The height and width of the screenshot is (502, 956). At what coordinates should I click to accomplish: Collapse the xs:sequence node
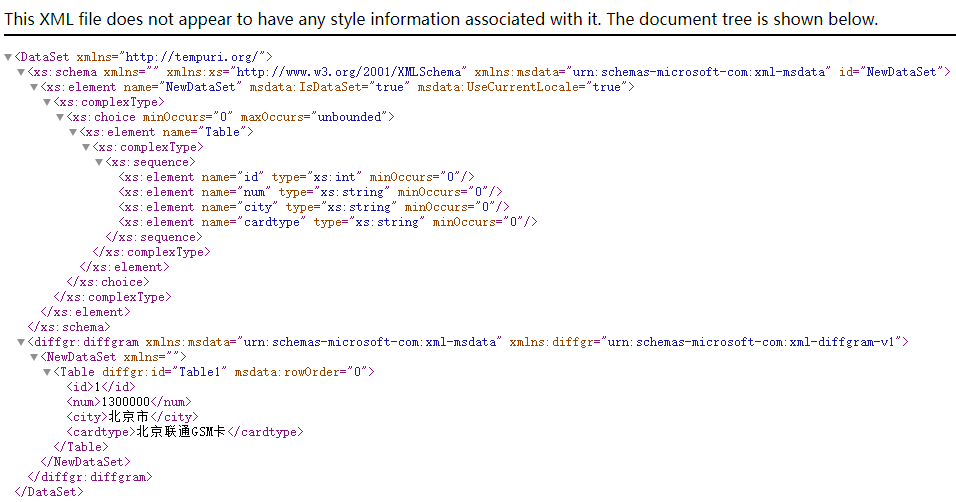(x=99, y=162)
